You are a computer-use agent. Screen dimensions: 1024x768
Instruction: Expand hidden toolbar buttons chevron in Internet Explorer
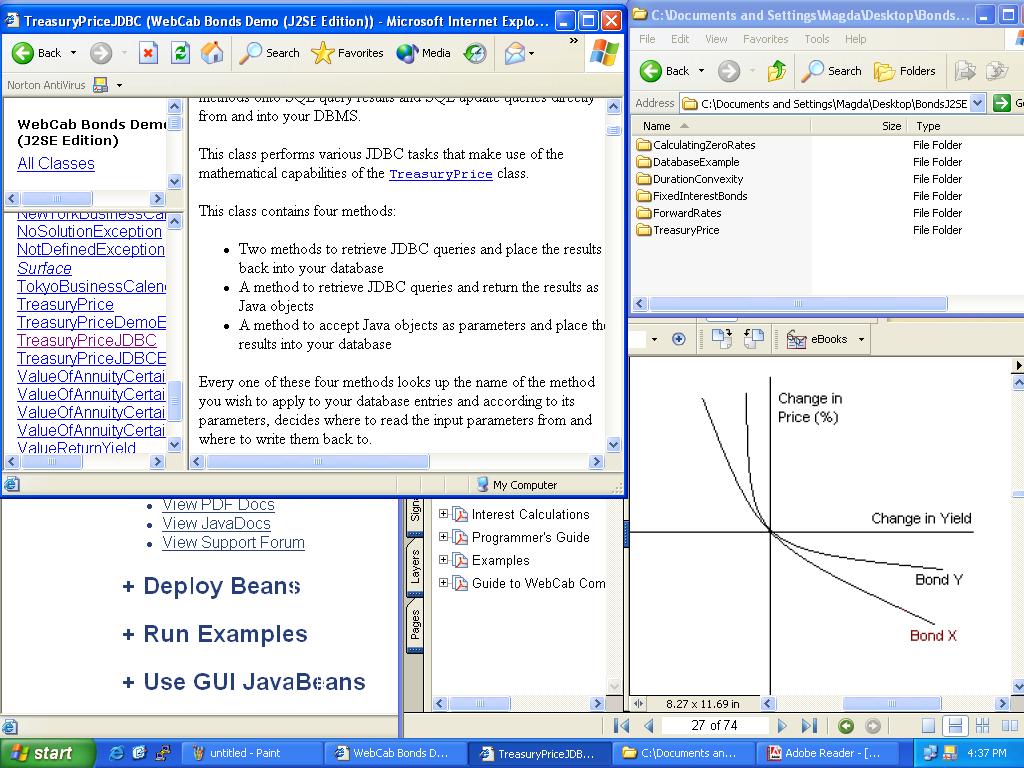pyautogui.click(x=573, y=40)
